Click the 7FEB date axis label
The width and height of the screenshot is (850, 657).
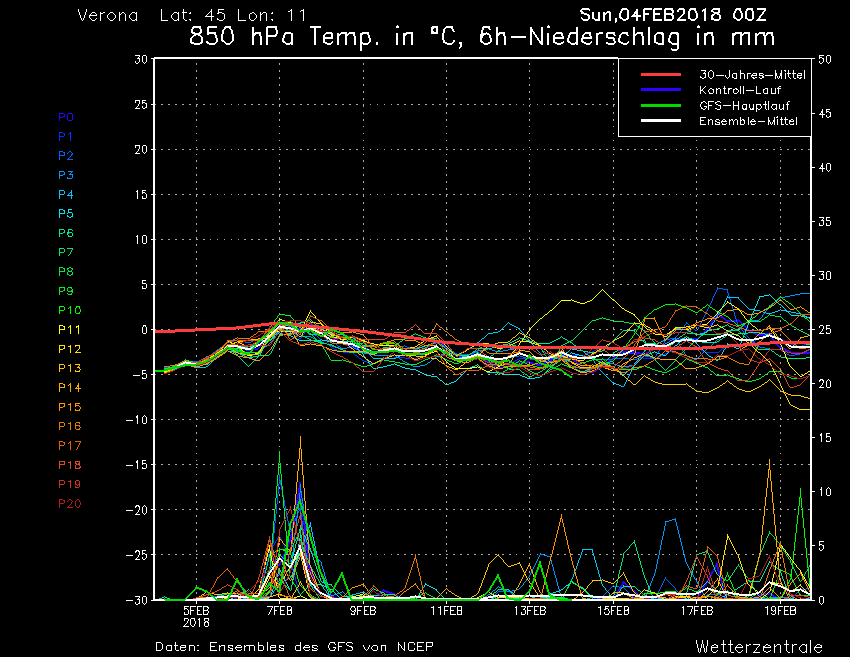[280, 611]
